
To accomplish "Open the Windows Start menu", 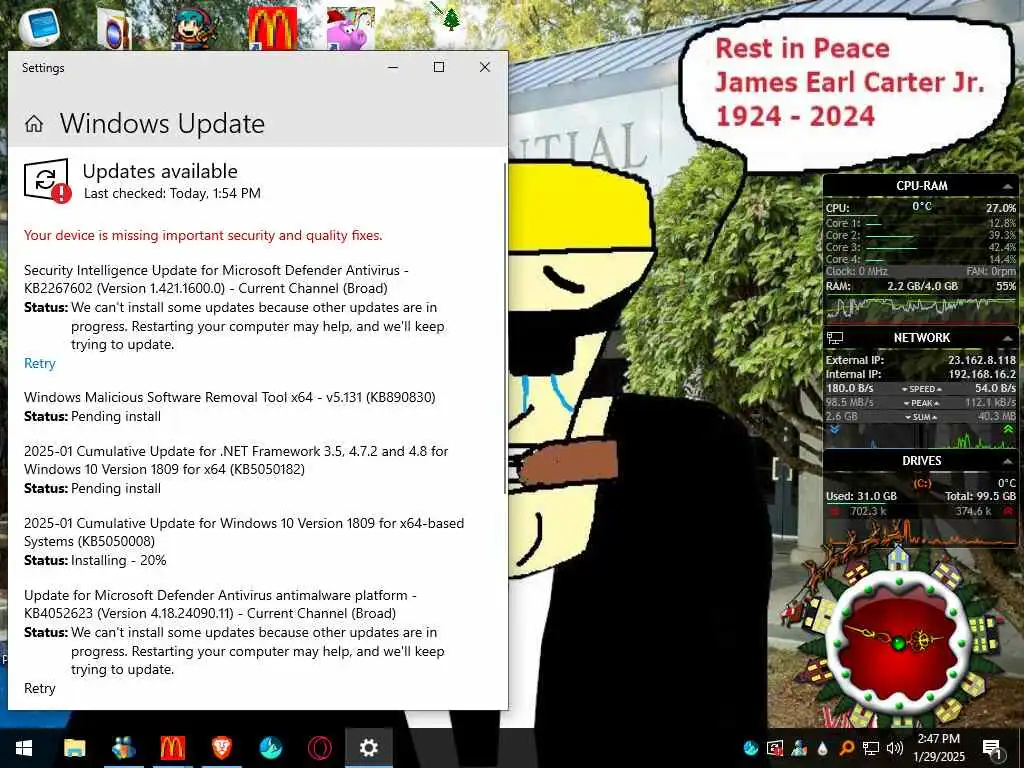I will coord(24,748).
